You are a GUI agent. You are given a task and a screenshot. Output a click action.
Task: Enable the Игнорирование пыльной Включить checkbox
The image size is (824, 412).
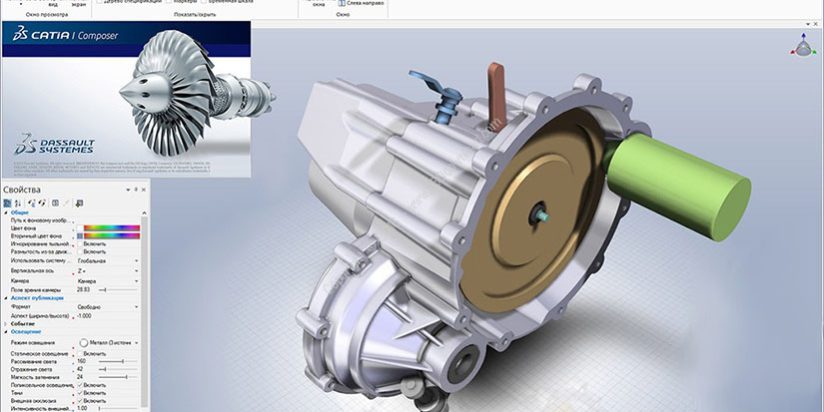click(x=79, y=243)
